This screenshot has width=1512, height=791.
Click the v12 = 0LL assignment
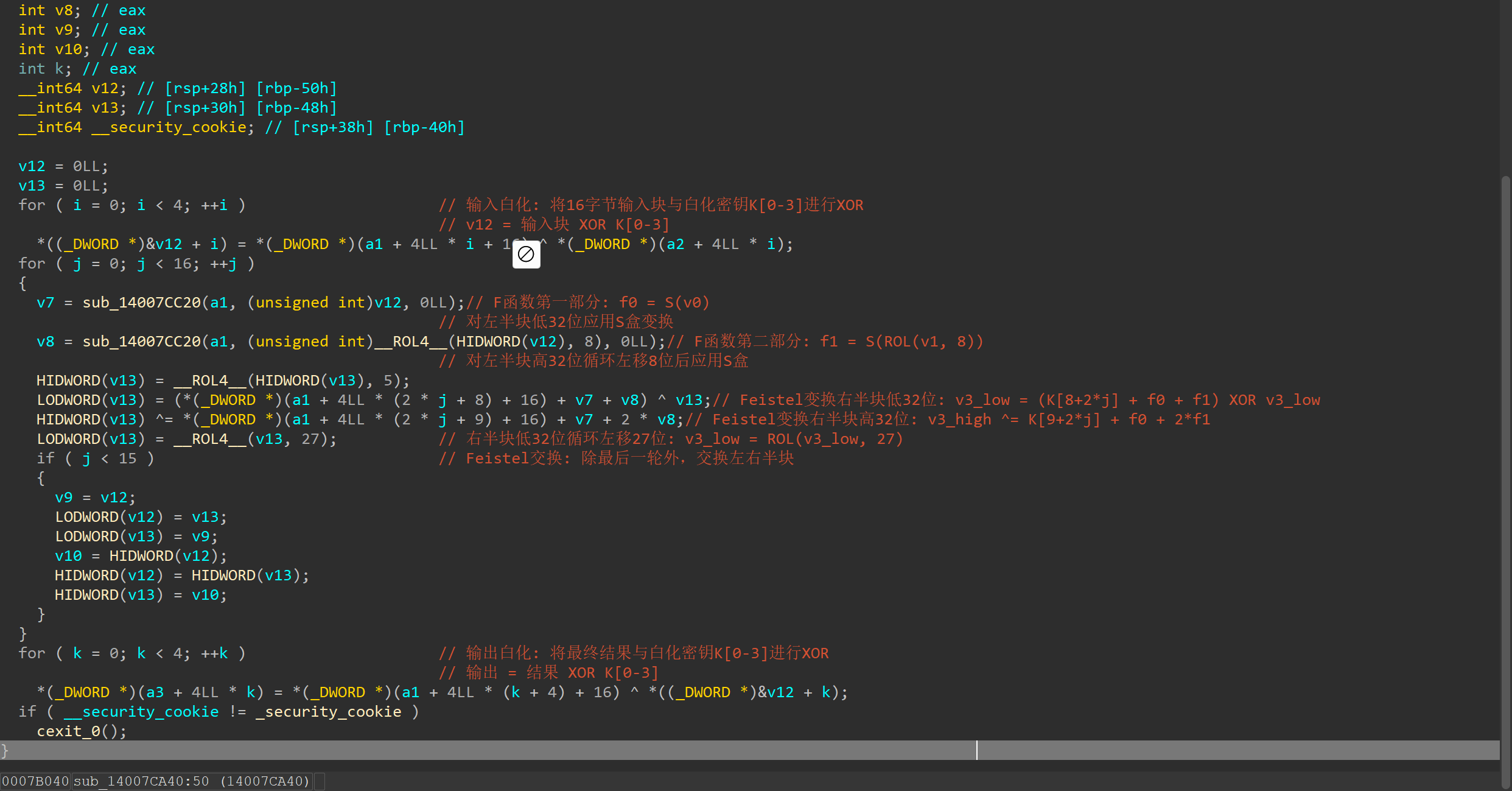click(x=63, y=166)
